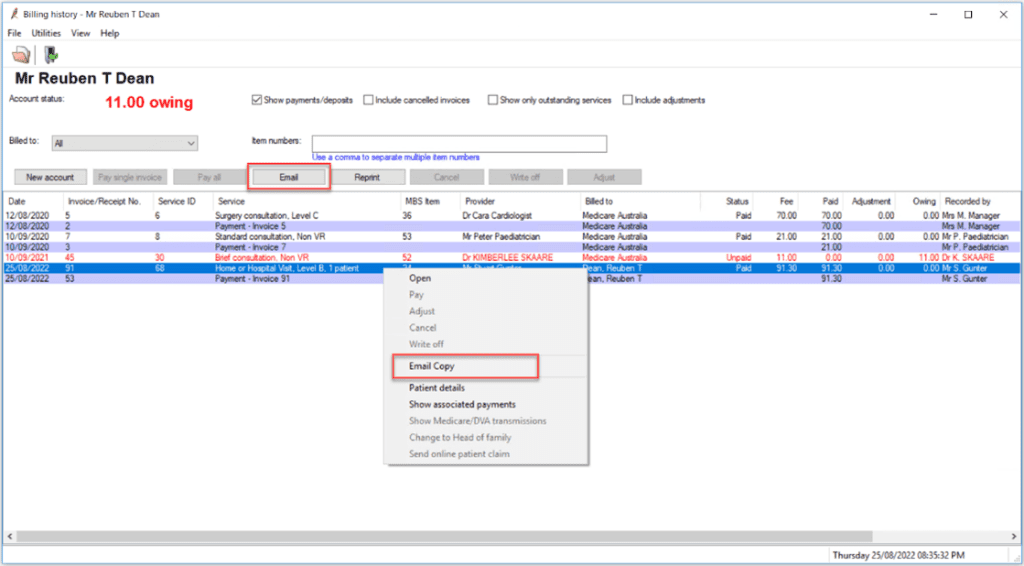Select Show associated payments menu entry
This screenshot has width=1024, height=566.
(x=462, y=404)
